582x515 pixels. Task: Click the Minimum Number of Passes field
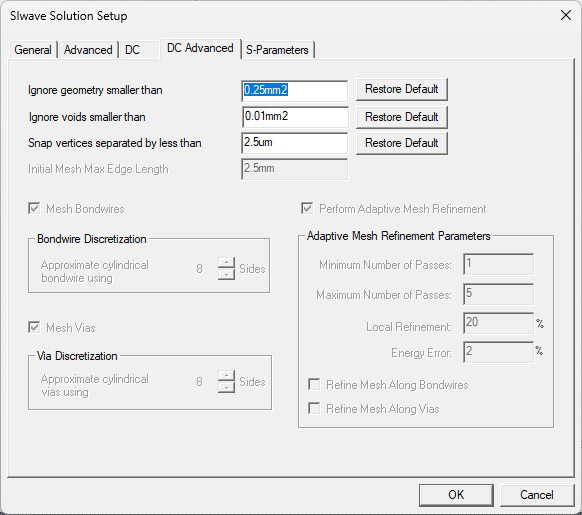[x=498, y=264]
